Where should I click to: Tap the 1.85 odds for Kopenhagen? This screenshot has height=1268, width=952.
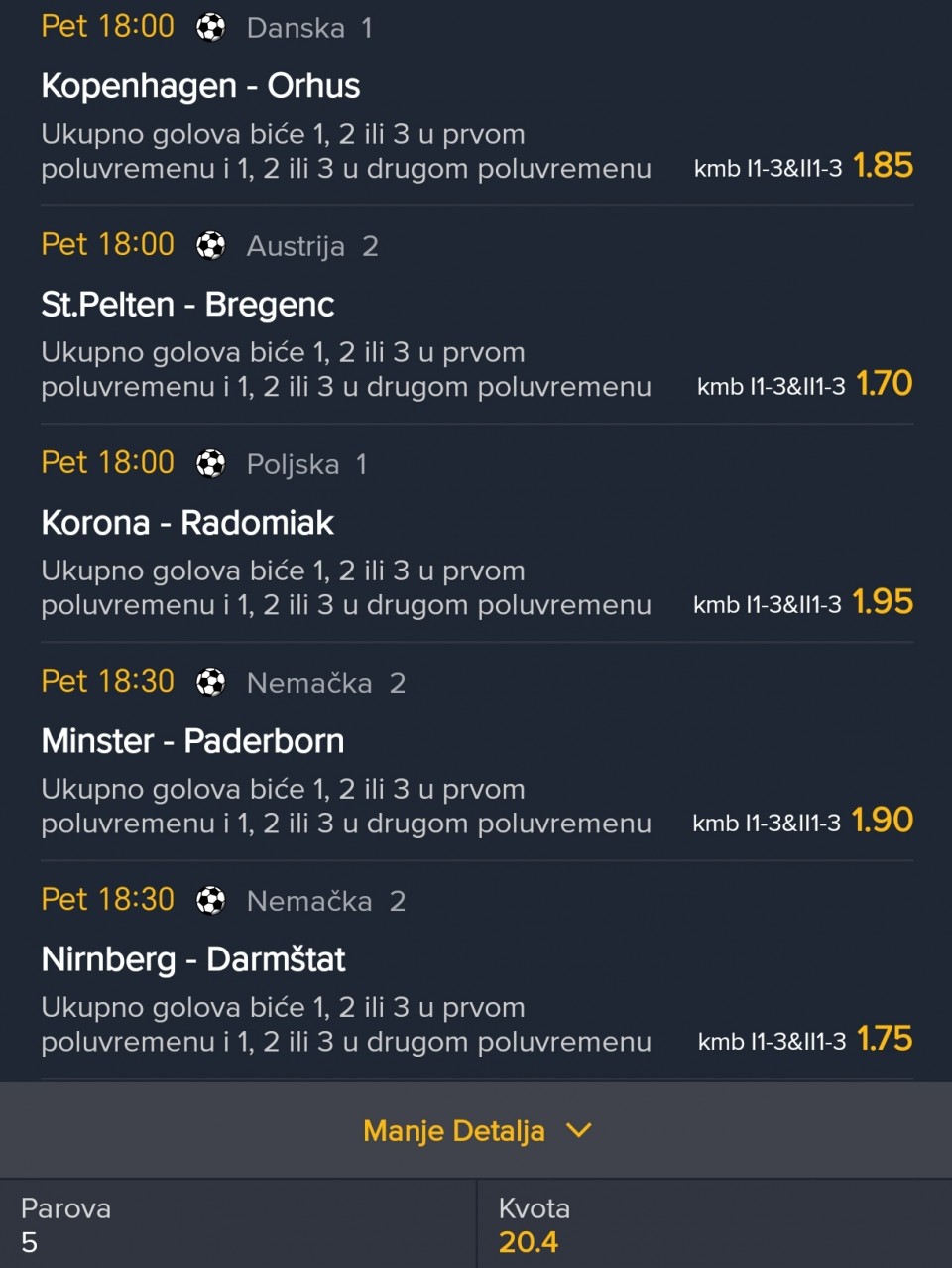point(883,165)
